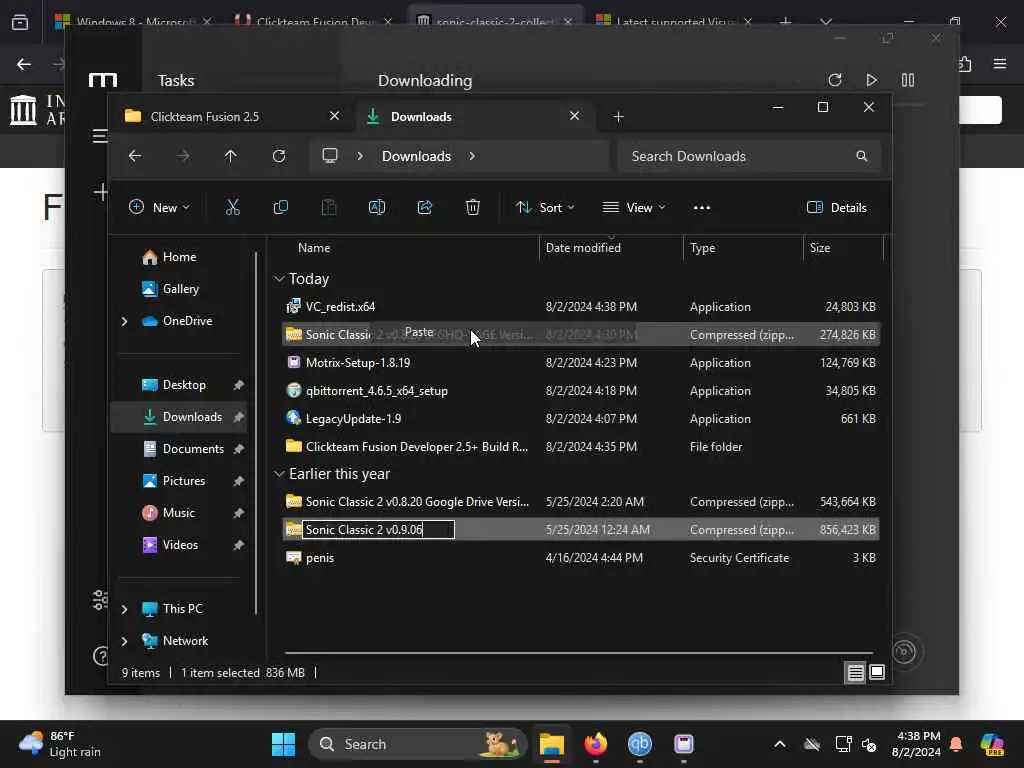
Task: Click the Cut scissors icon in toolbar
Action: pyautogui.click(x=232, y=208)
